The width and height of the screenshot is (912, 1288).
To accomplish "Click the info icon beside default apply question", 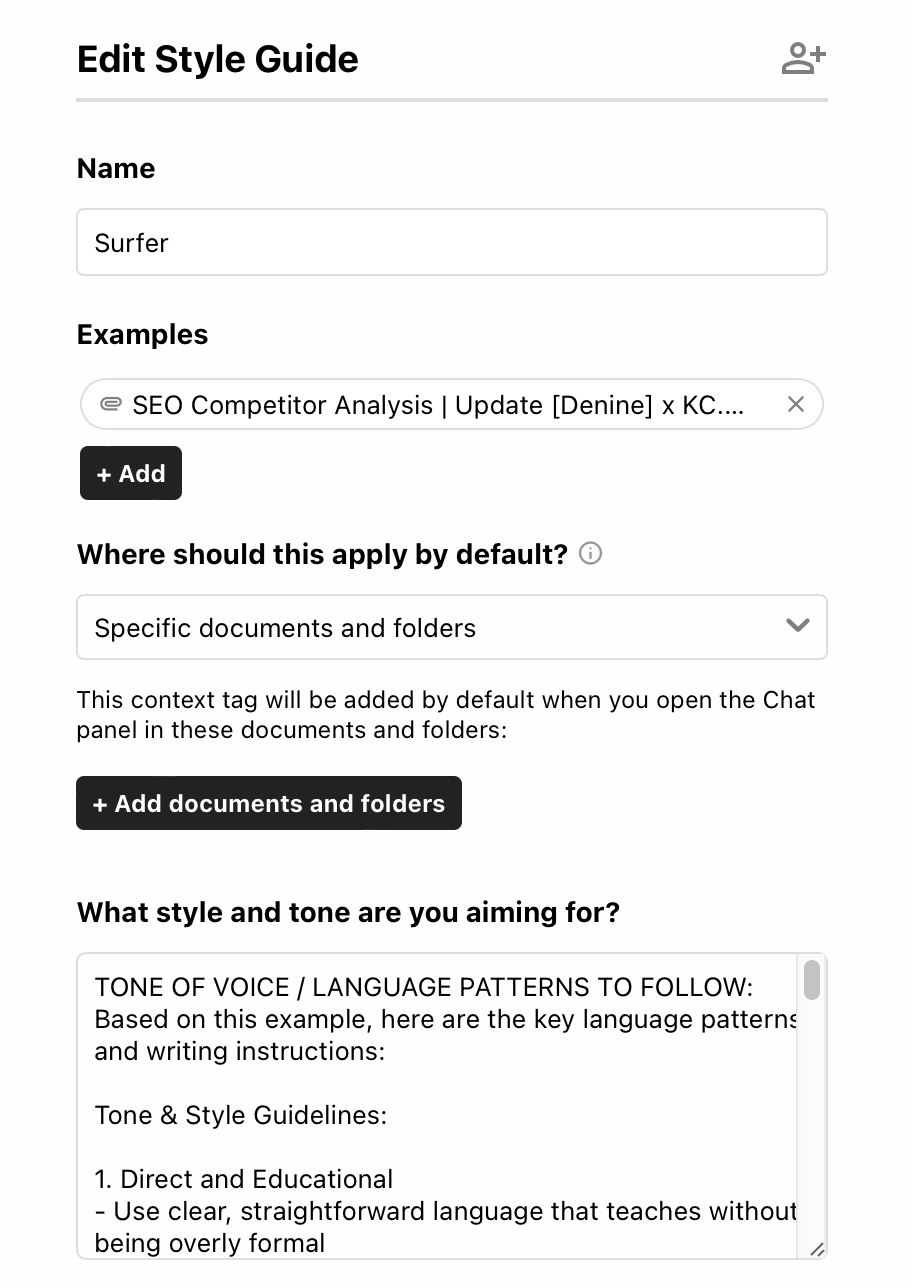I will pos(591,553).
